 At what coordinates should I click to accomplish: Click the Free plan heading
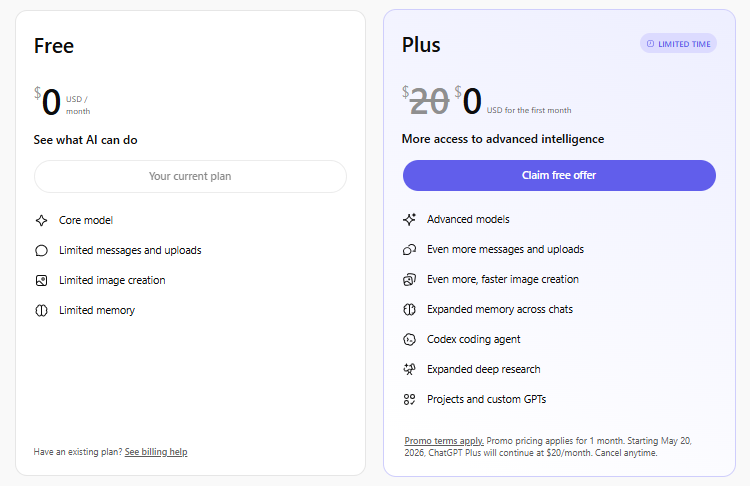pos(54,46)
